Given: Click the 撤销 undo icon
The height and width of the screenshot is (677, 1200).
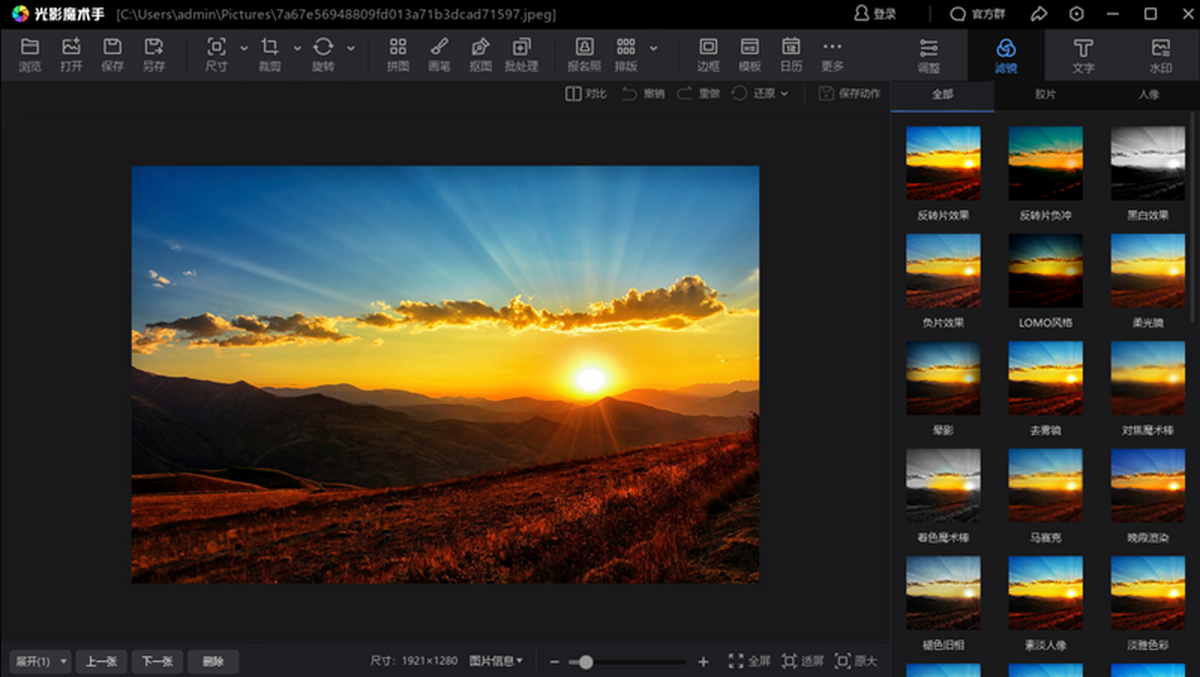Looking at the screenshot, I should pyautogui.click(x=643, y=93).
